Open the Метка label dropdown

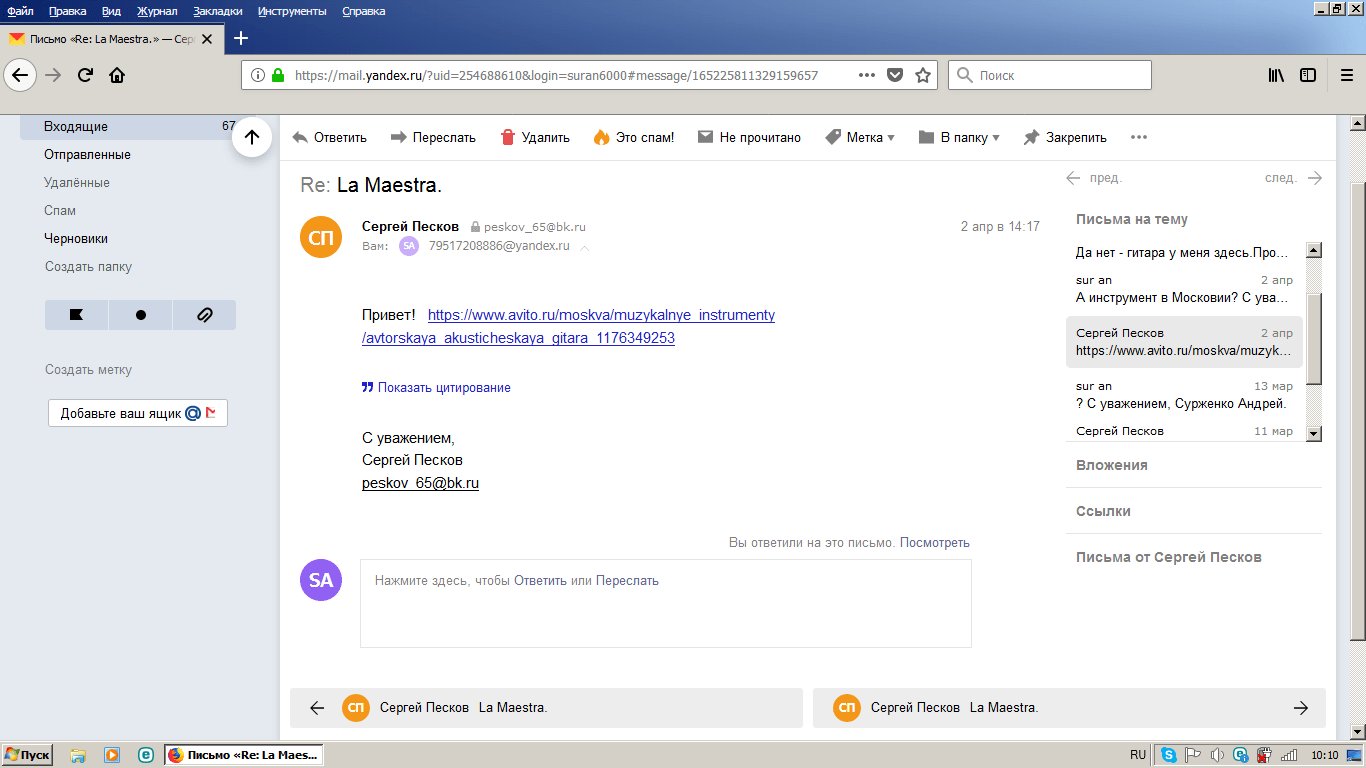coord(860,138)
